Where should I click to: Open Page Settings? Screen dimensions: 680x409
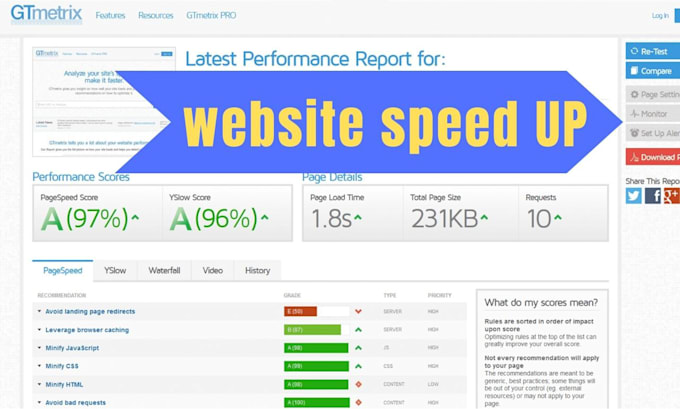tap(653, 94)
